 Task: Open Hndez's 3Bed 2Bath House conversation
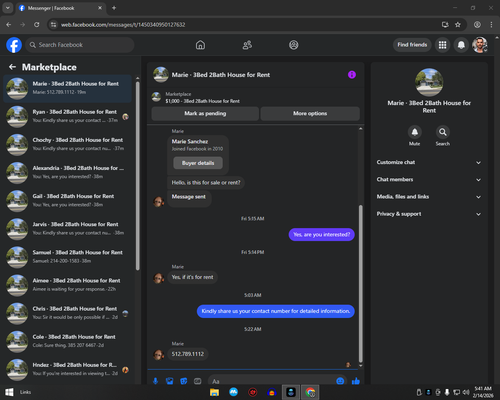click(x=68, y=369)
